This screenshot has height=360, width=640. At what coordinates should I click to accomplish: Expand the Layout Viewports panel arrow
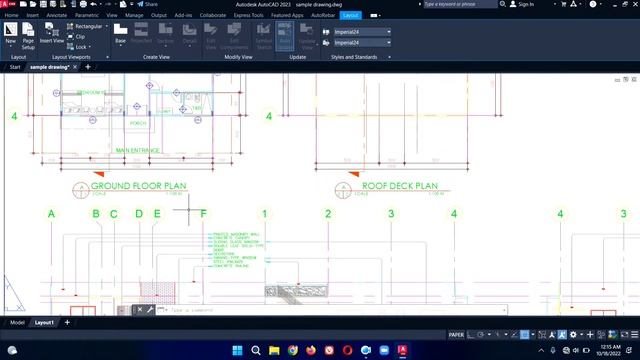(x=107, y=57)
